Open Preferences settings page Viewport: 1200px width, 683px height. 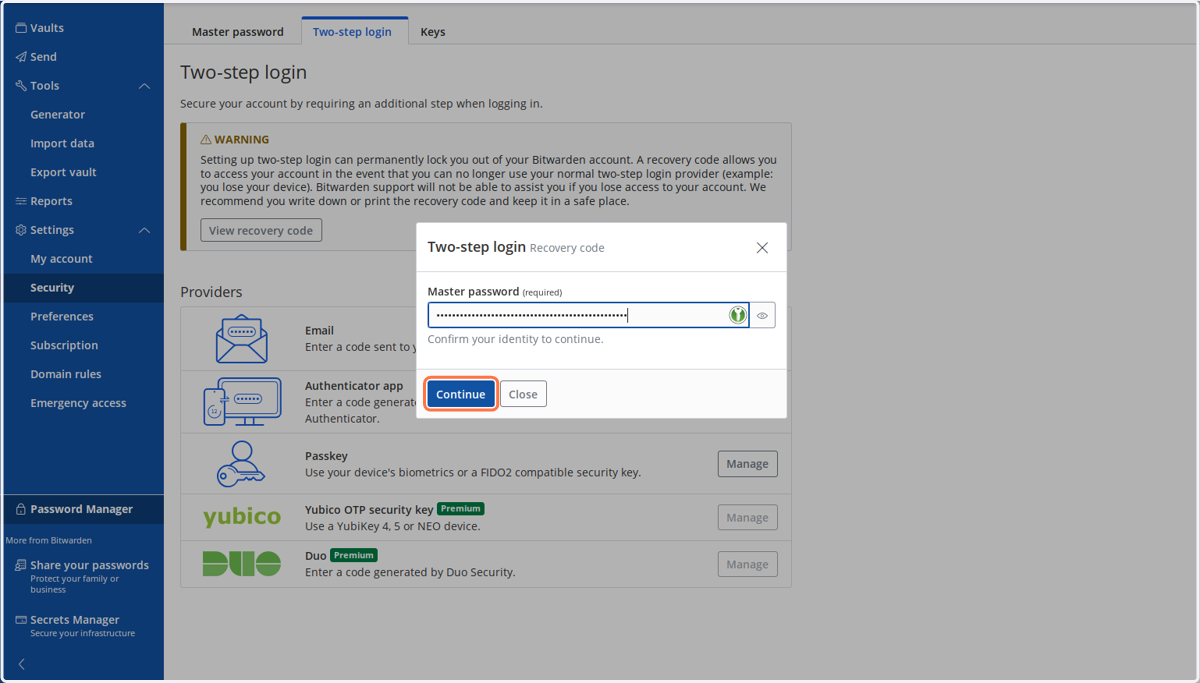(x=62, y=316)
